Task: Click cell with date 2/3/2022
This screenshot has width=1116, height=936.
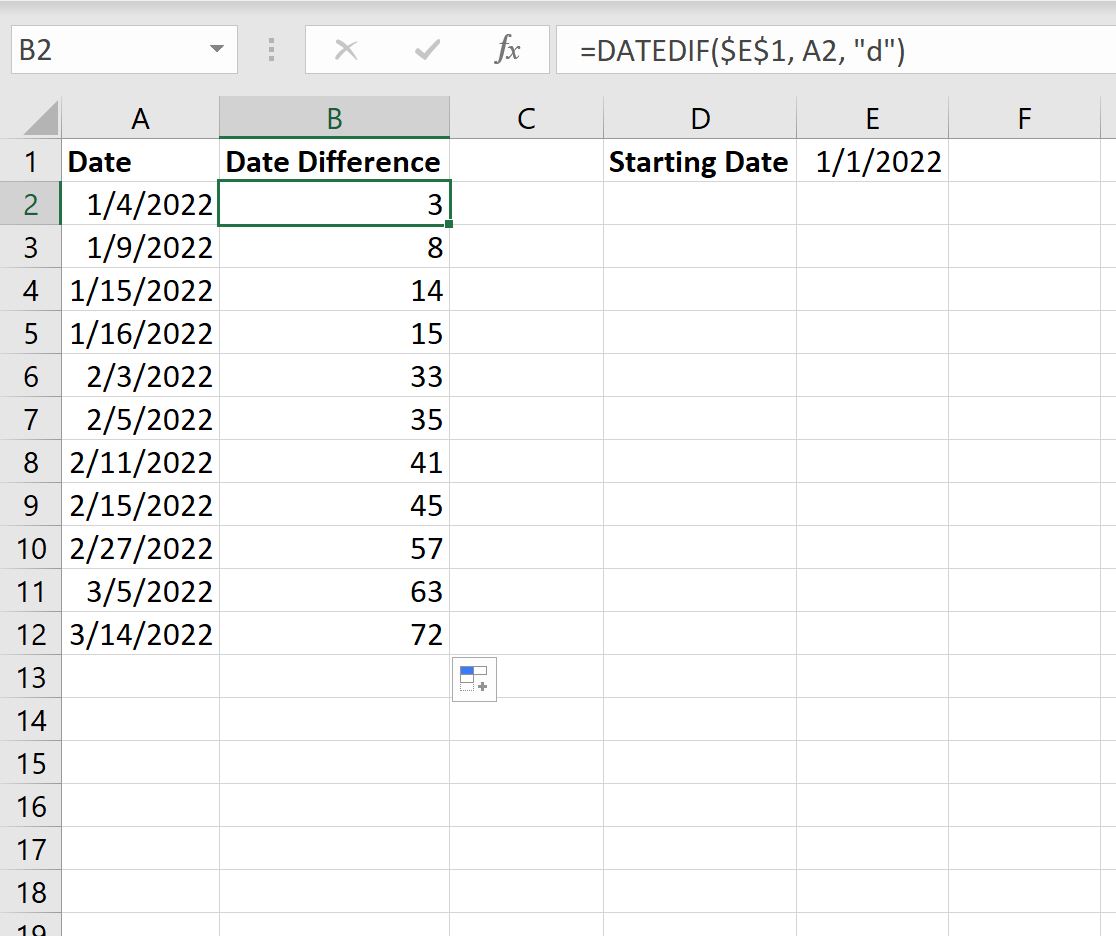Action: tap(140, 376)
